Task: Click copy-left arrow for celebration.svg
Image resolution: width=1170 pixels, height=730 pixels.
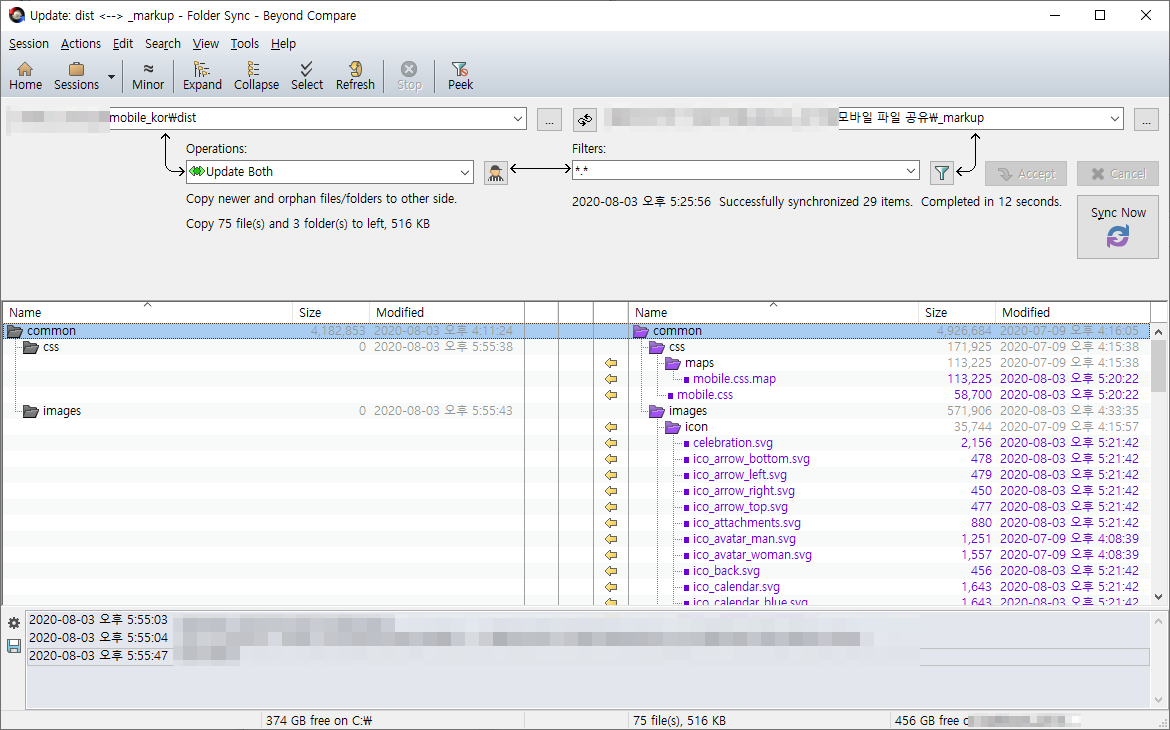Action: point(611,443)
